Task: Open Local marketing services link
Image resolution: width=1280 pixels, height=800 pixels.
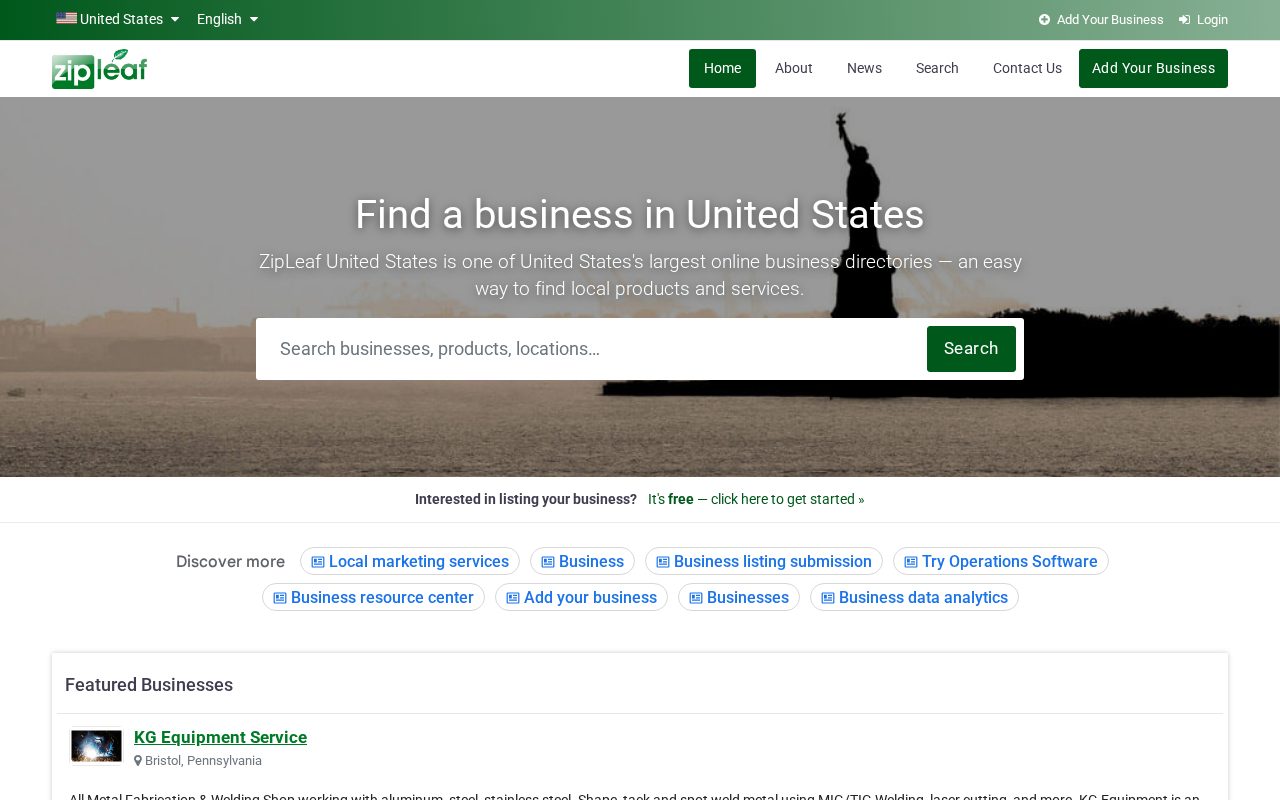Action: (x=410, y=561)
